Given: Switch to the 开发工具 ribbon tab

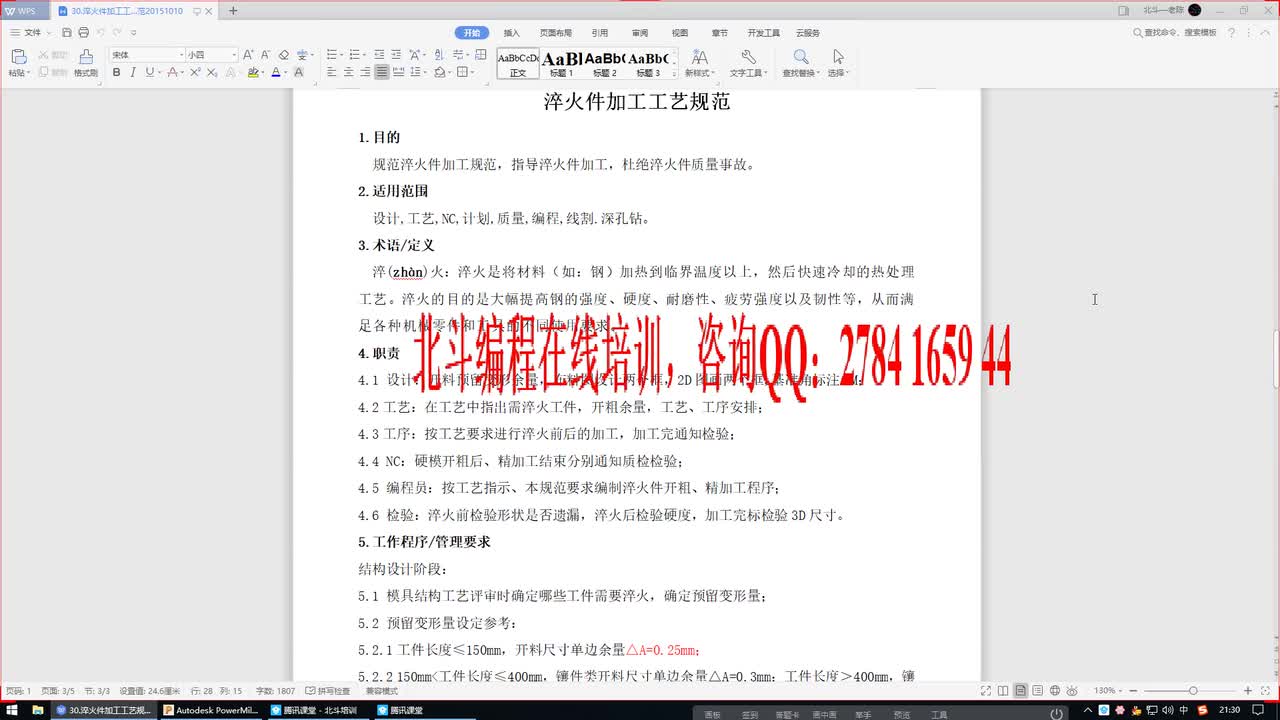Looking at the screenshot, I should click(x=765, y=33).
